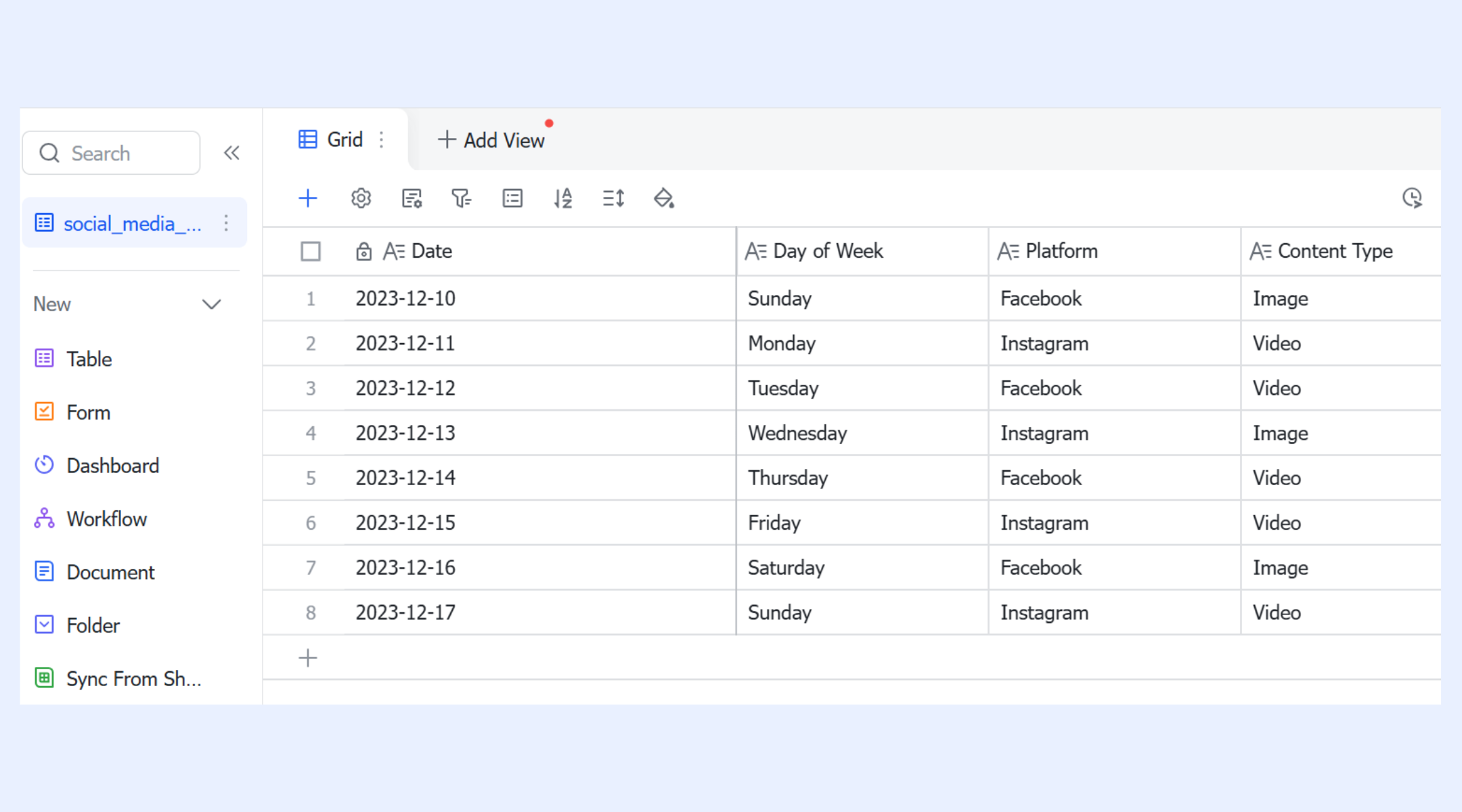This screenshot has width=1462, height=812.
Task: Select the Grid view tab
Action: pyautogui.click(x=331, y=139)
